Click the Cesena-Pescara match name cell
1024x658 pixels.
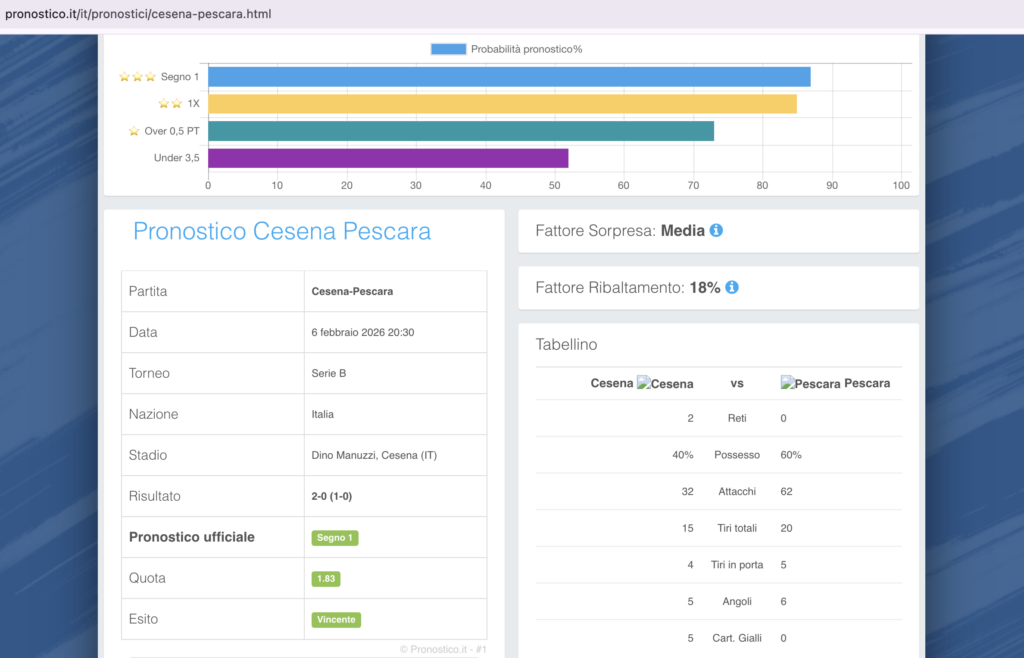352,292
